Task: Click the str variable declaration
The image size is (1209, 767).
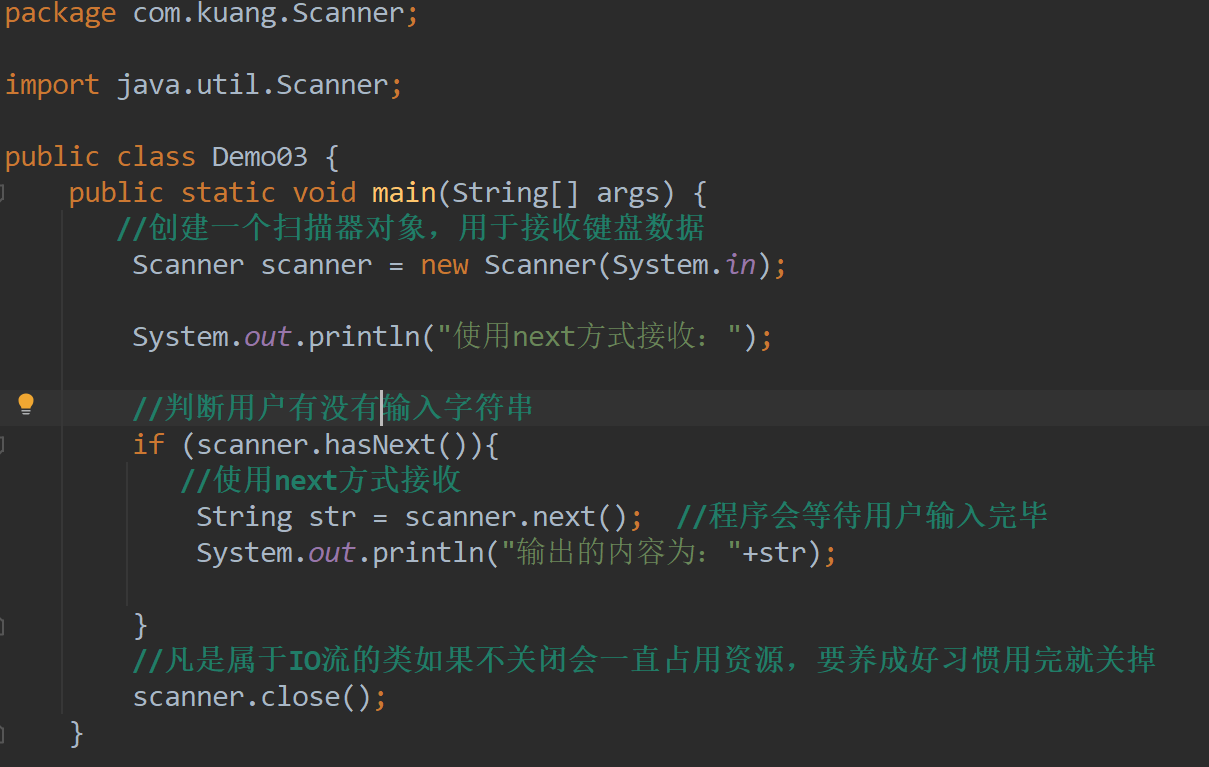Action: click(332, 517)
